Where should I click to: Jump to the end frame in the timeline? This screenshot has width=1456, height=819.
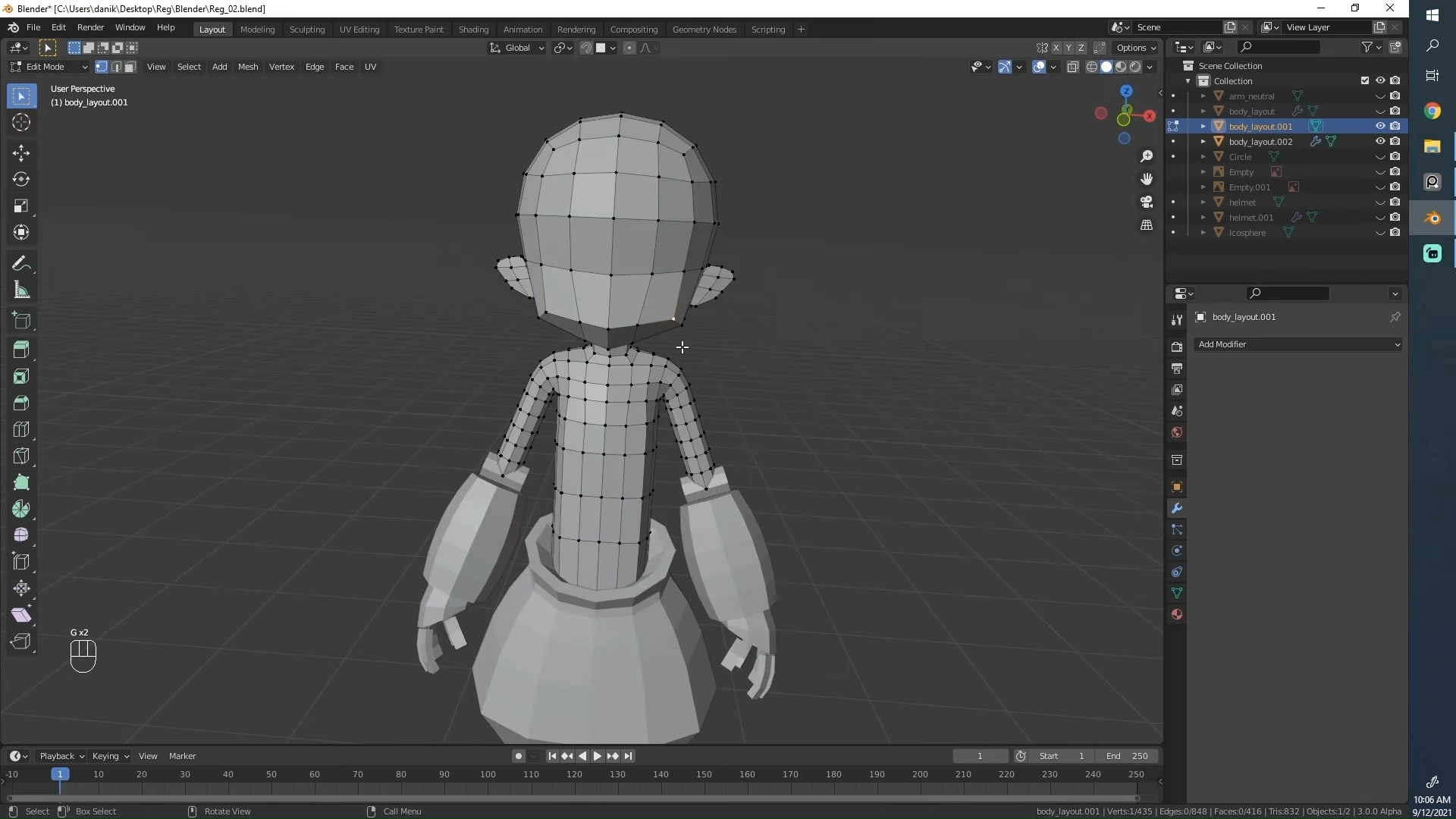point(629,755)
